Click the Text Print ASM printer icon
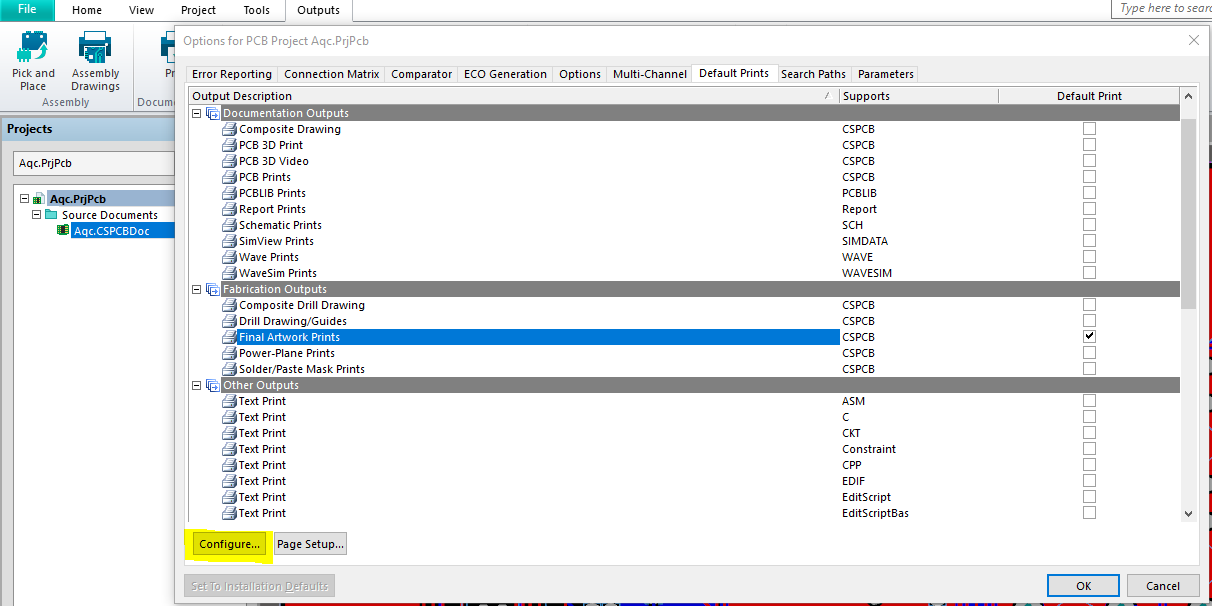 pyautogui.click(x=230, y=401)
